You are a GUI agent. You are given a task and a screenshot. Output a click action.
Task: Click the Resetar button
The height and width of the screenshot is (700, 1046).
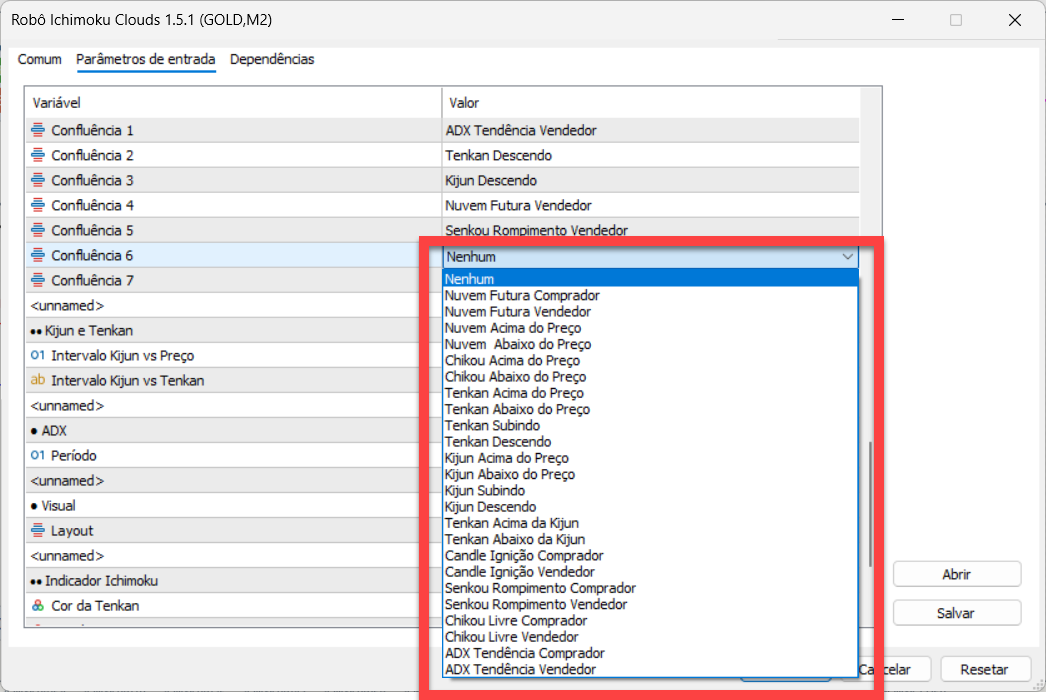(983, 669)
